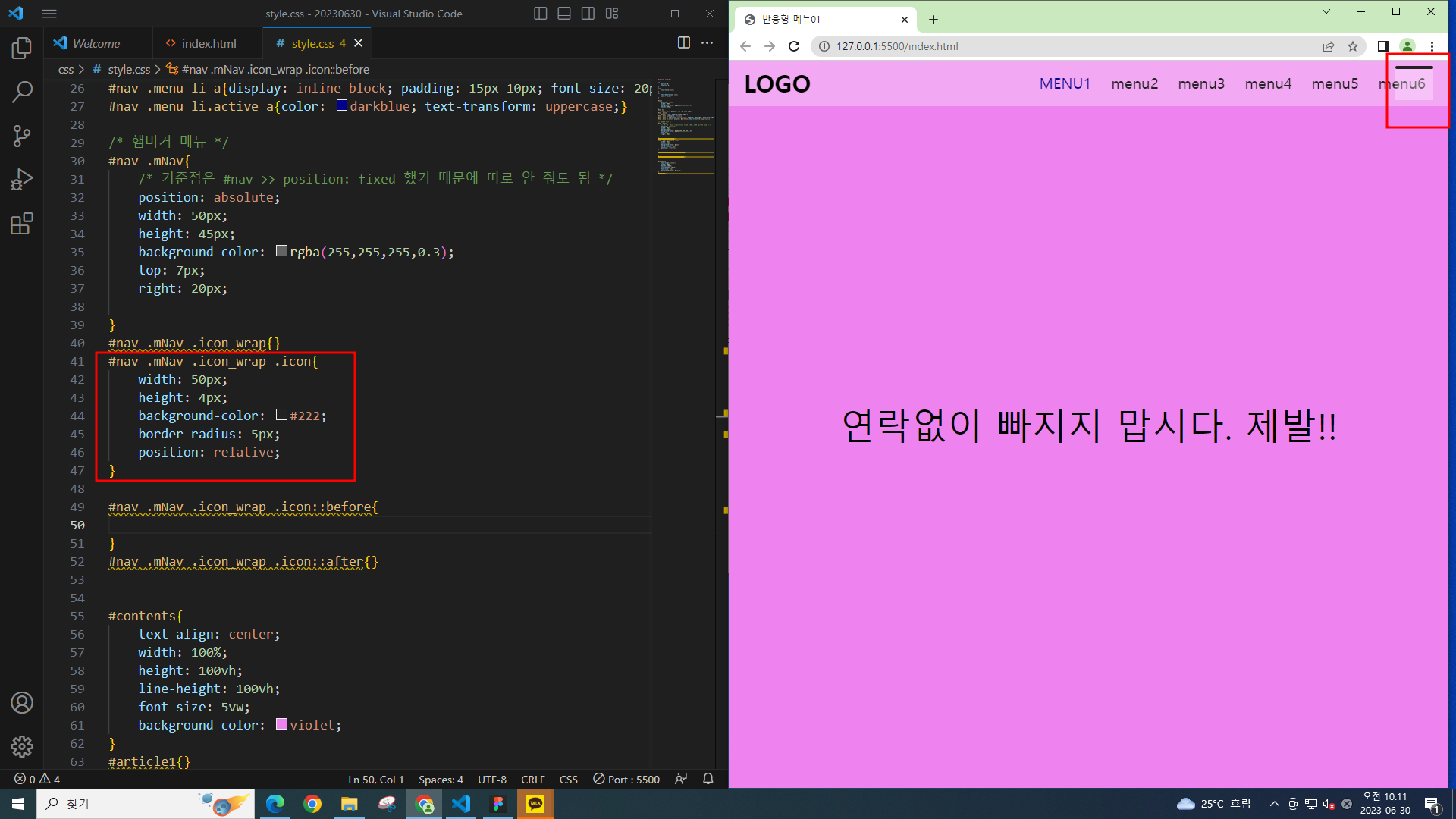Open the Explorer view in activity bar
Image resolution: width=1456 pixels, height=819 pixels.
click(22, 49)
